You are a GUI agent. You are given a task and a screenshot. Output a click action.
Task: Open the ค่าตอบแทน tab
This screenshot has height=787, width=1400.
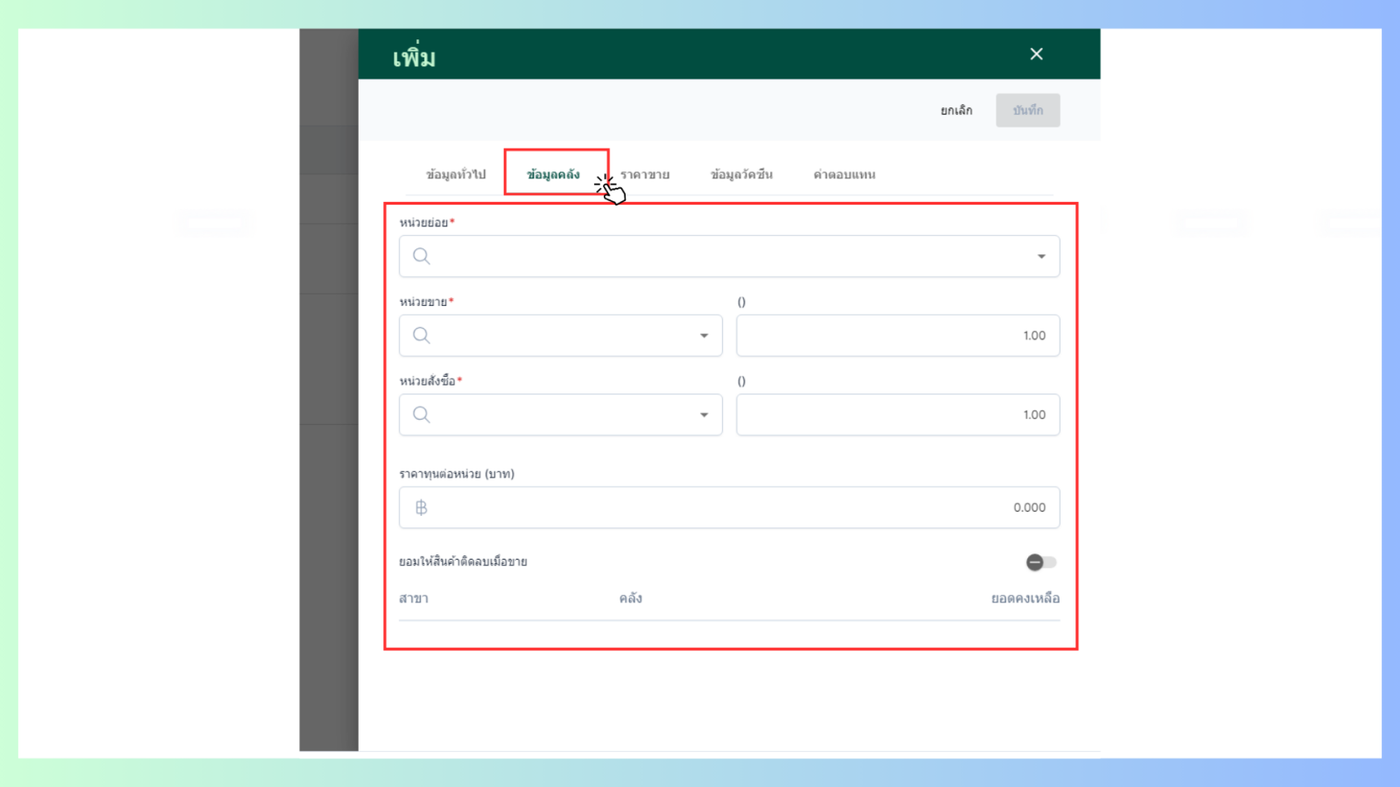[844, 174]
